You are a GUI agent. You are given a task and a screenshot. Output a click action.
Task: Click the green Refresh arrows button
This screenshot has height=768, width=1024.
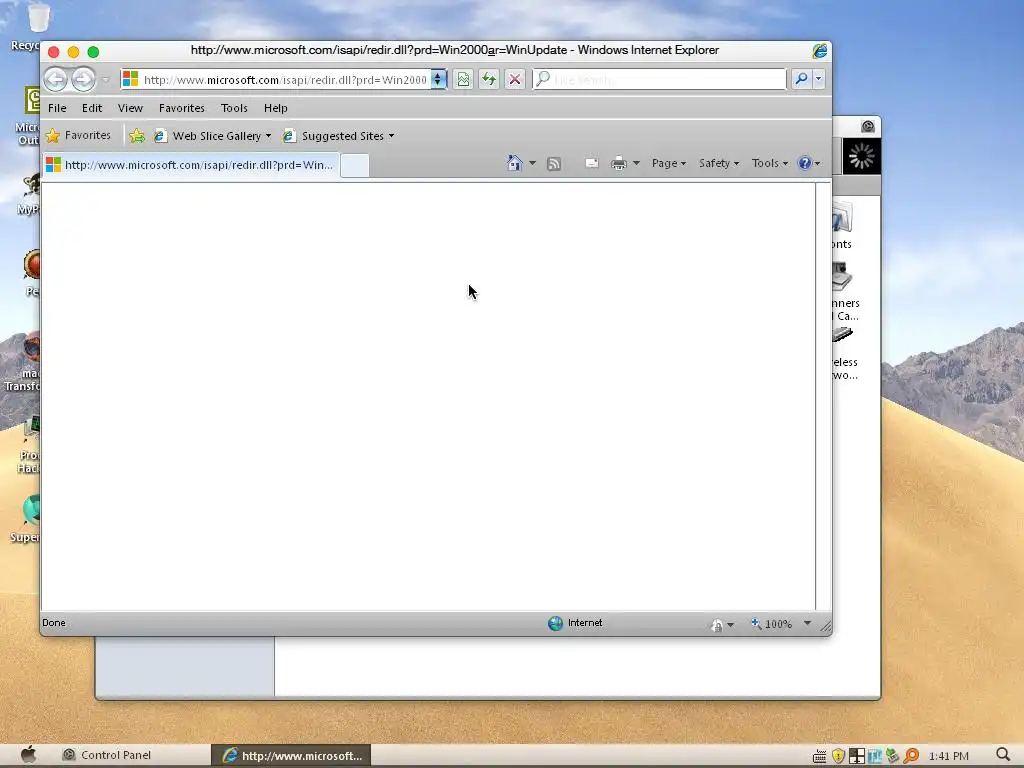tap(488, 80)
